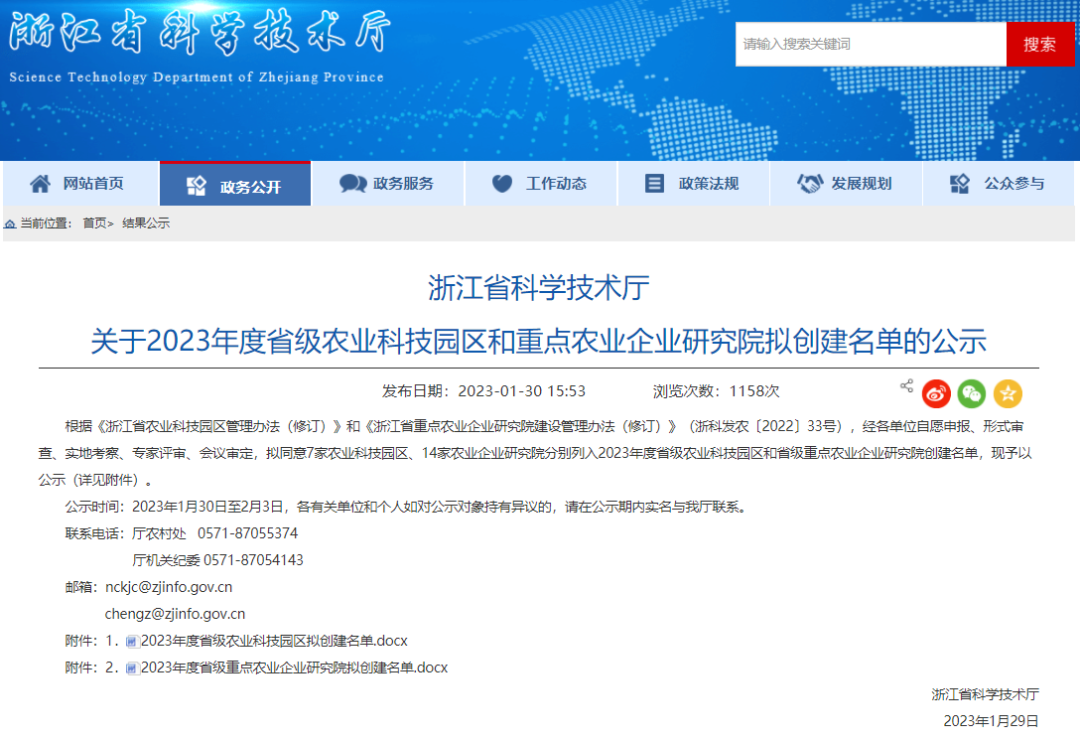Click the small gray share icon
The height and width of the screenshot is (742, 1080).
[x=906, y=386]
